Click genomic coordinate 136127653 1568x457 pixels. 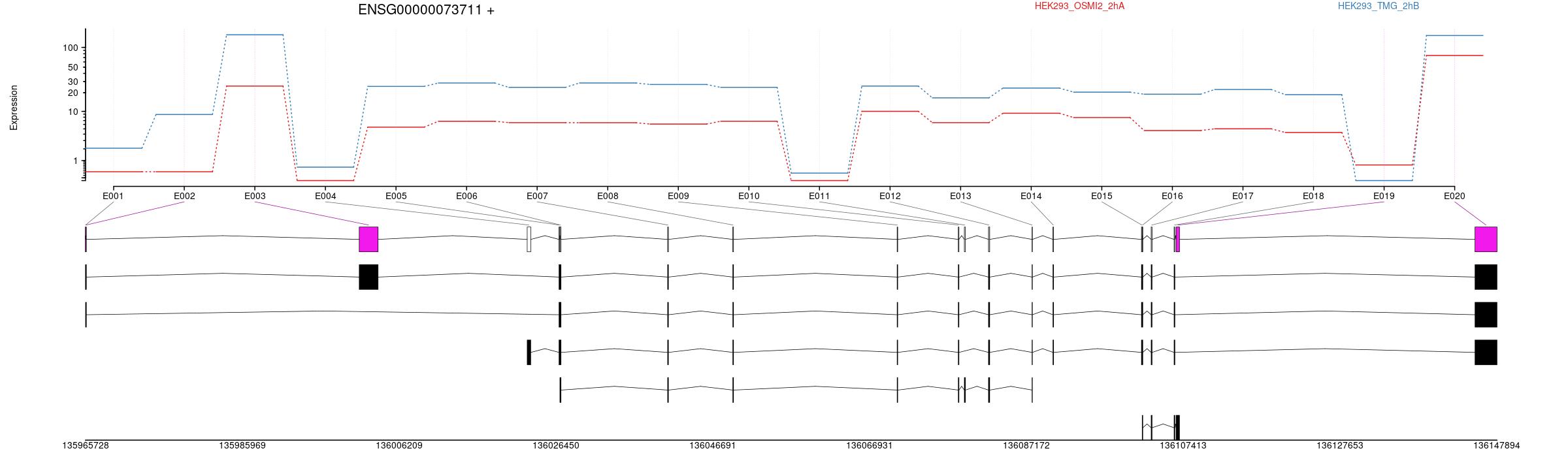[1340, 446]
